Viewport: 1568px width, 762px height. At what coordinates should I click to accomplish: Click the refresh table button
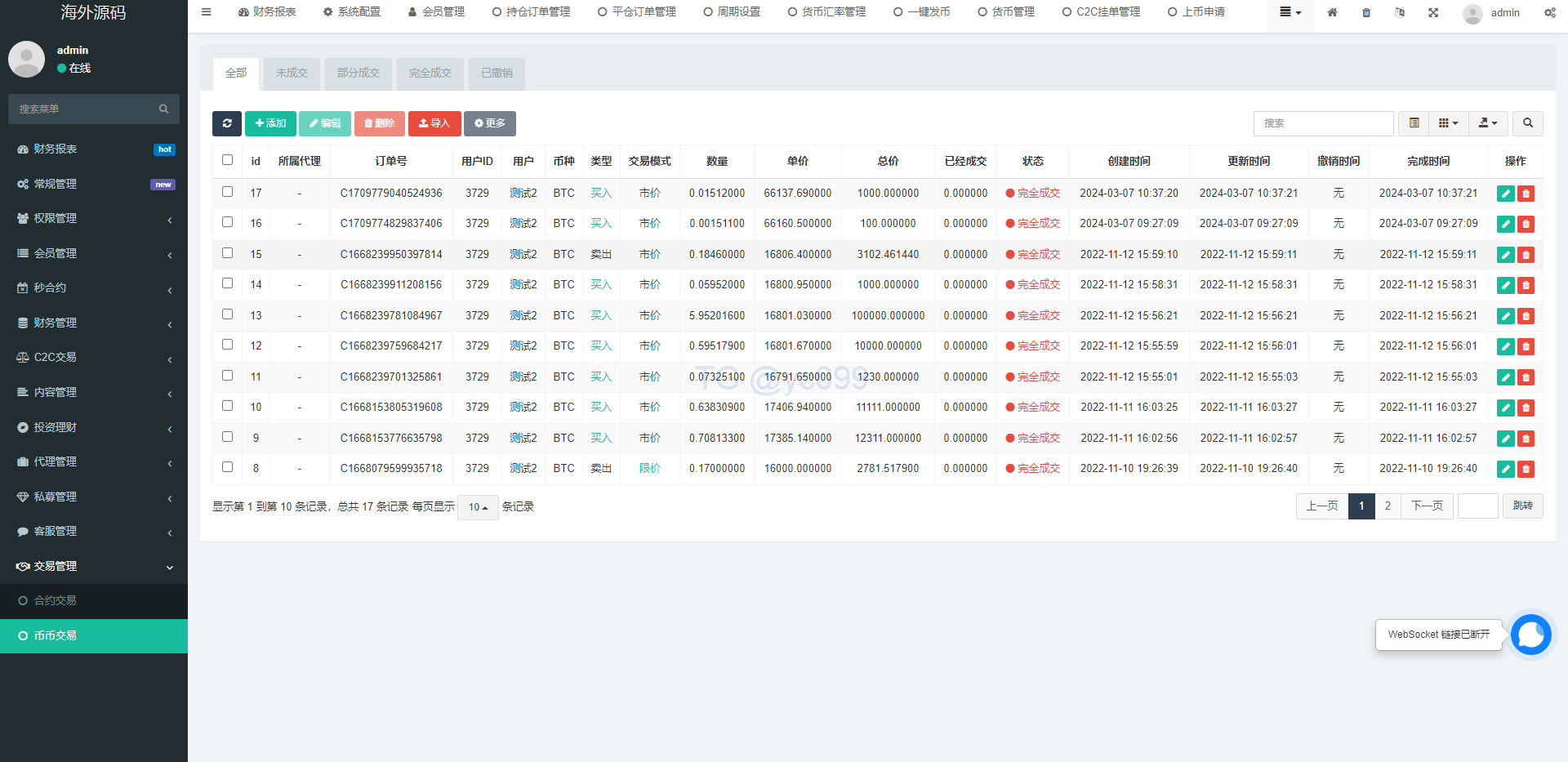227,123
